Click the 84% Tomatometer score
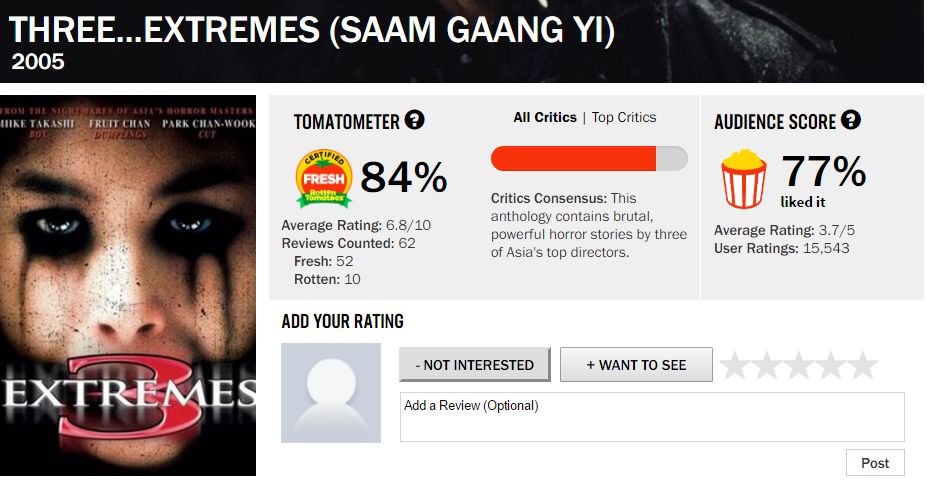The image size is (927, 496). [x=403, y=178]
